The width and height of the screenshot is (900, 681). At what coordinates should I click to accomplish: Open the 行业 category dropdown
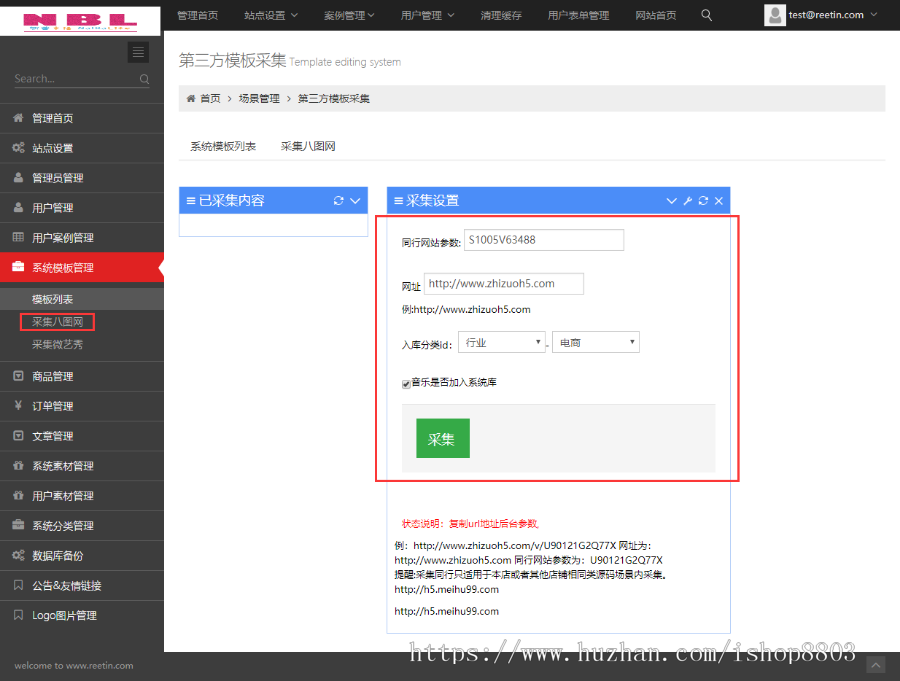pos(501,341)
